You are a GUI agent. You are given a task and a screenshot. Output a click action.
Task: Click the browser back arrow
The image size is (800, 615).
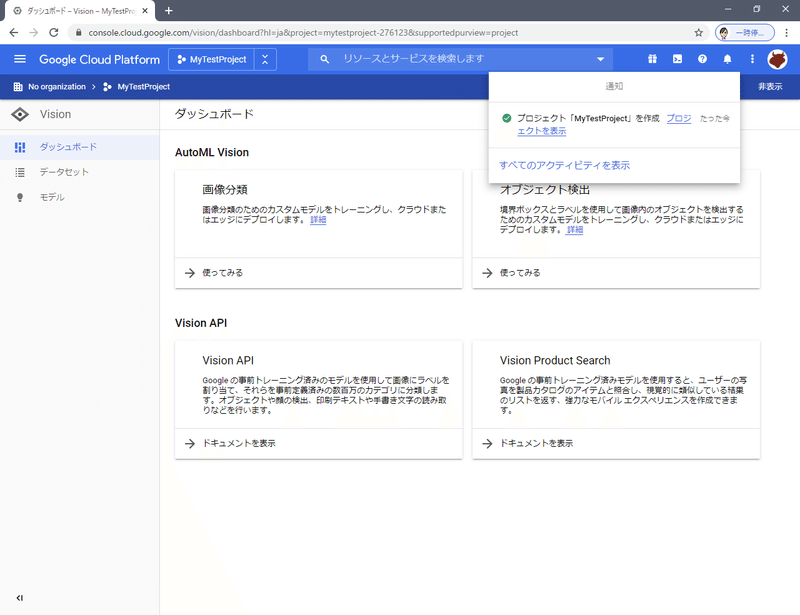14,33
